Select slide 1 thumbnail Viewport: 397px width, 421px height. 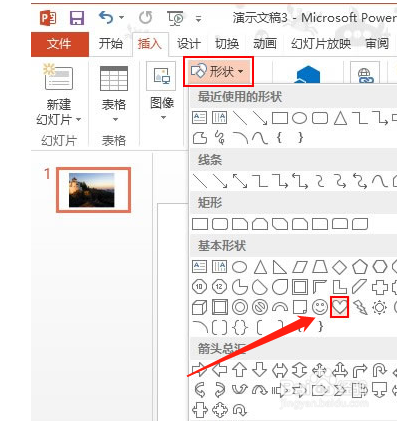[93, 190]
